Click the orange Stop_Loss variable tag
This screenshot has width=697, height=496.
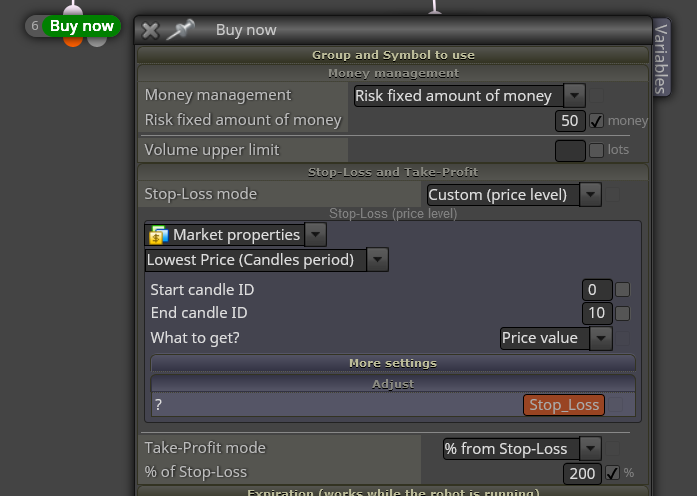[x=564, y=405]
